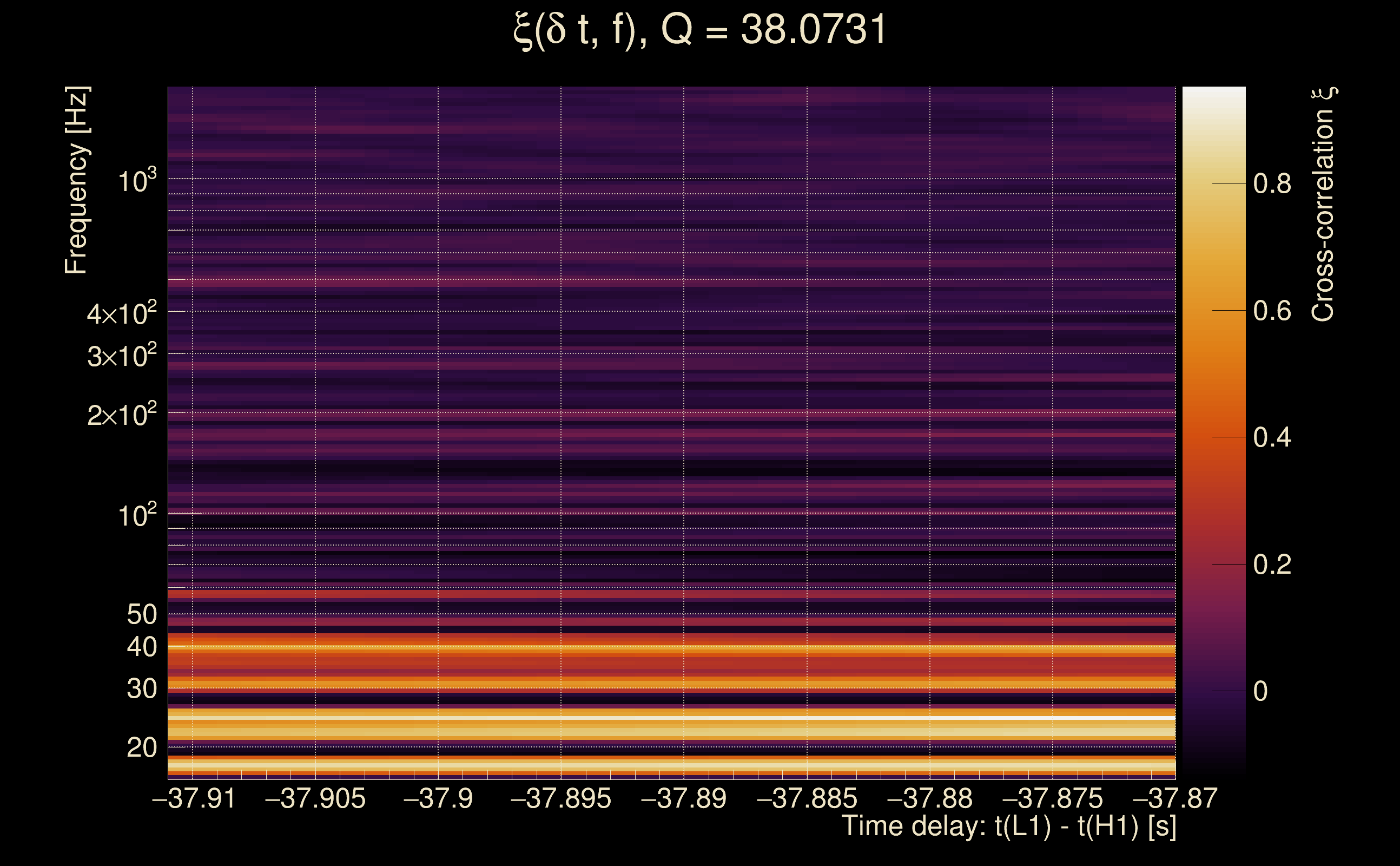Image resolution: width=1400 pixels, height=866 pixels.
Task: Click the plot title showing Q = 38.0731
Action: pos(699,30)
